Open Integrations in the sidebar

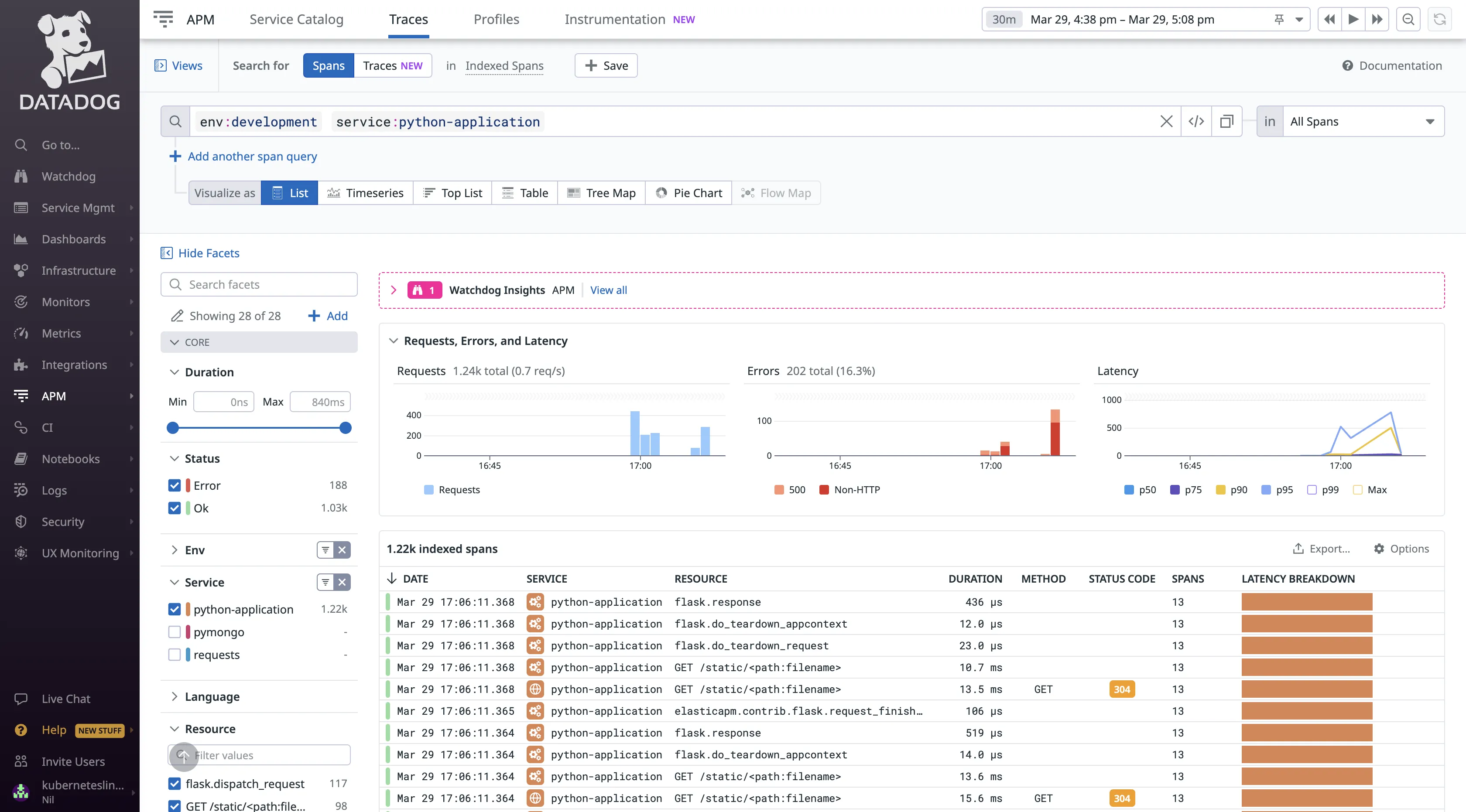click(74, 365)
